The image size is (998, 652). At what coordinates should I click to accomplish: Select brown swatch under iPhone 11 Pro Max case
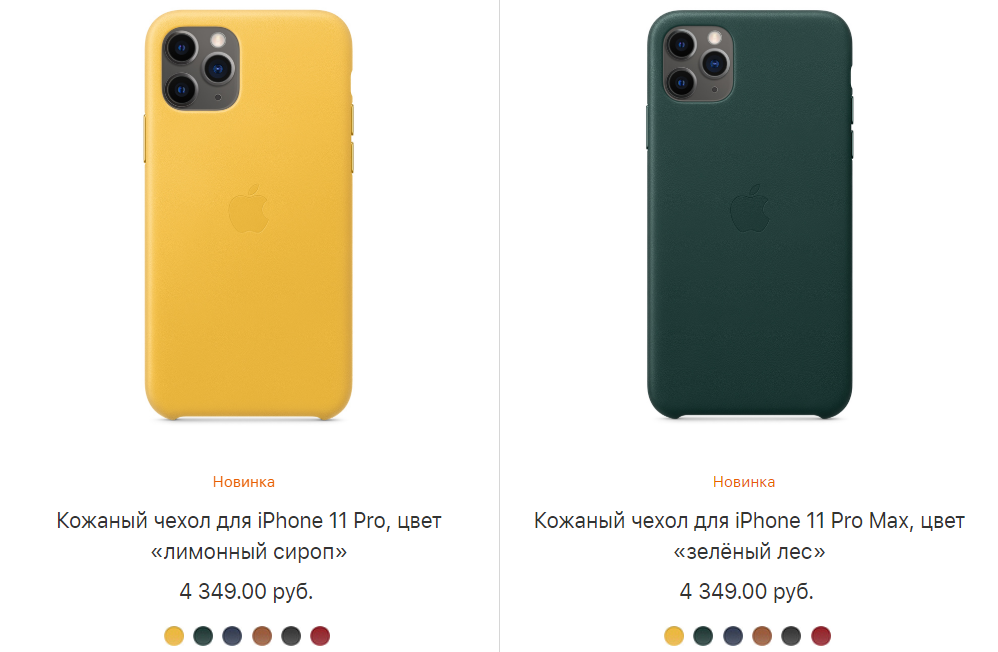[762, 635]
